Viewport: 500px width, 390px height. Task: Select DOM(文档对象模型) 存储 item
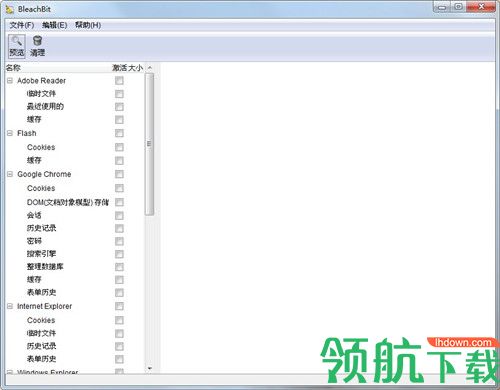point(68,202)
